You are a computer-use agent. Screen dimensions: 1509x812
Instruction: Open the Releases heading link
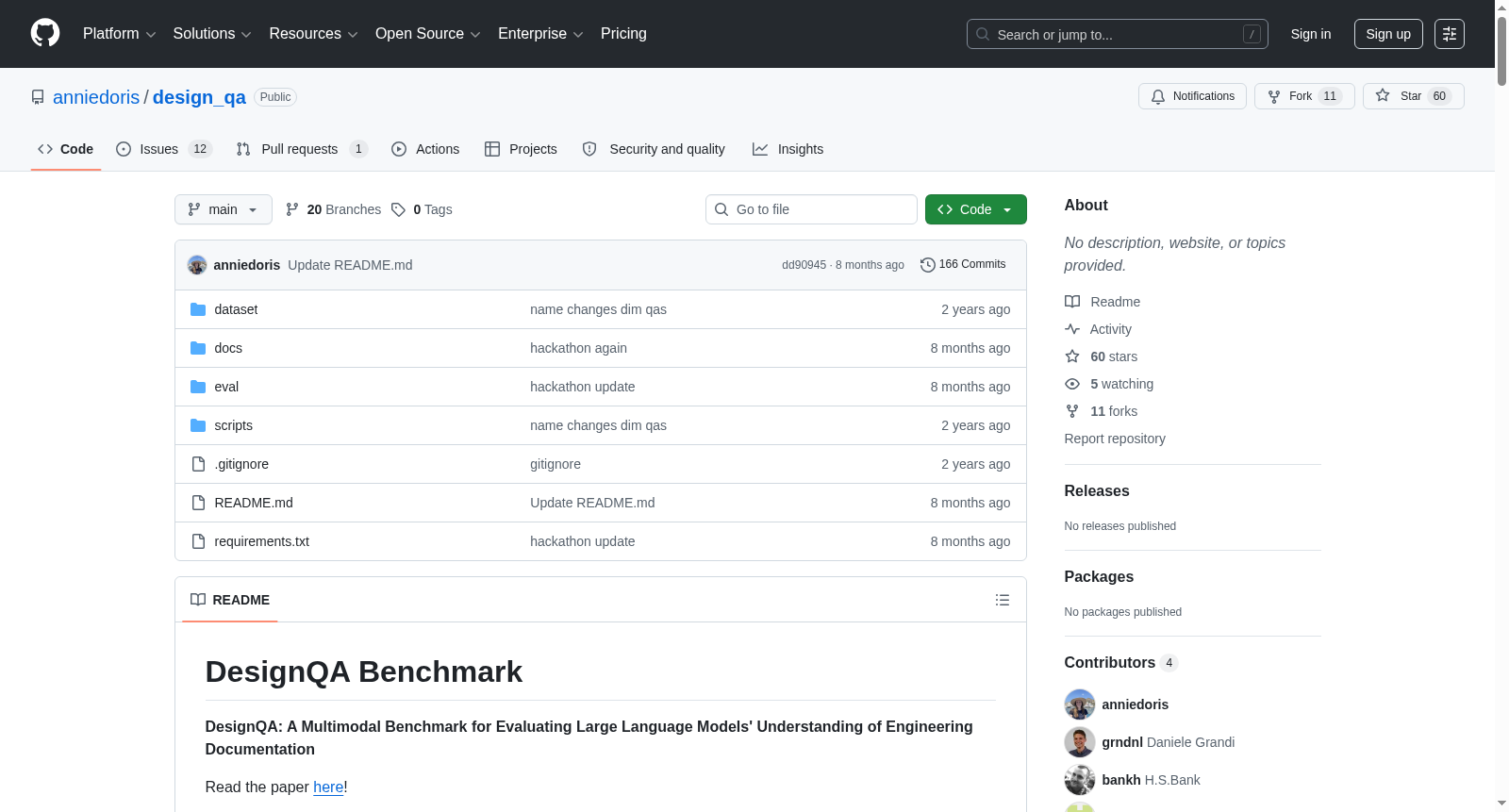1097,491
